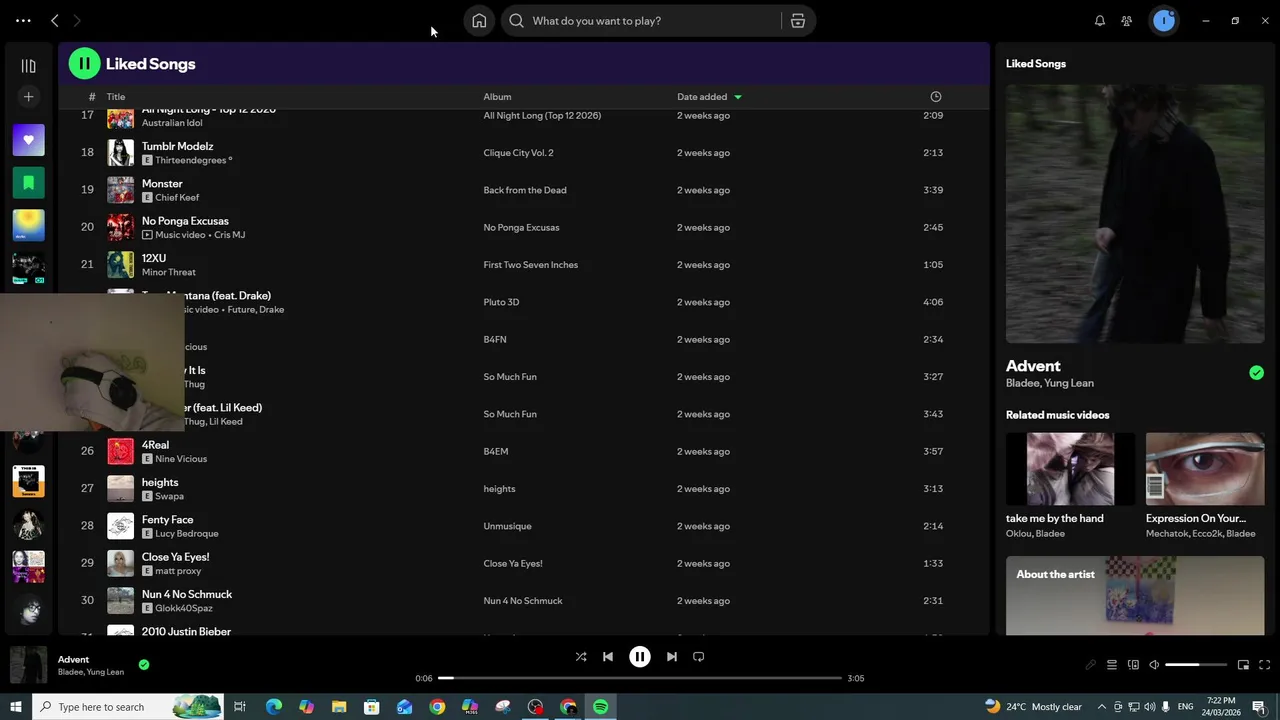The height and width of the screenshot is (720, 1280).
Task: Open the play queue icon
Action: 1111,665
